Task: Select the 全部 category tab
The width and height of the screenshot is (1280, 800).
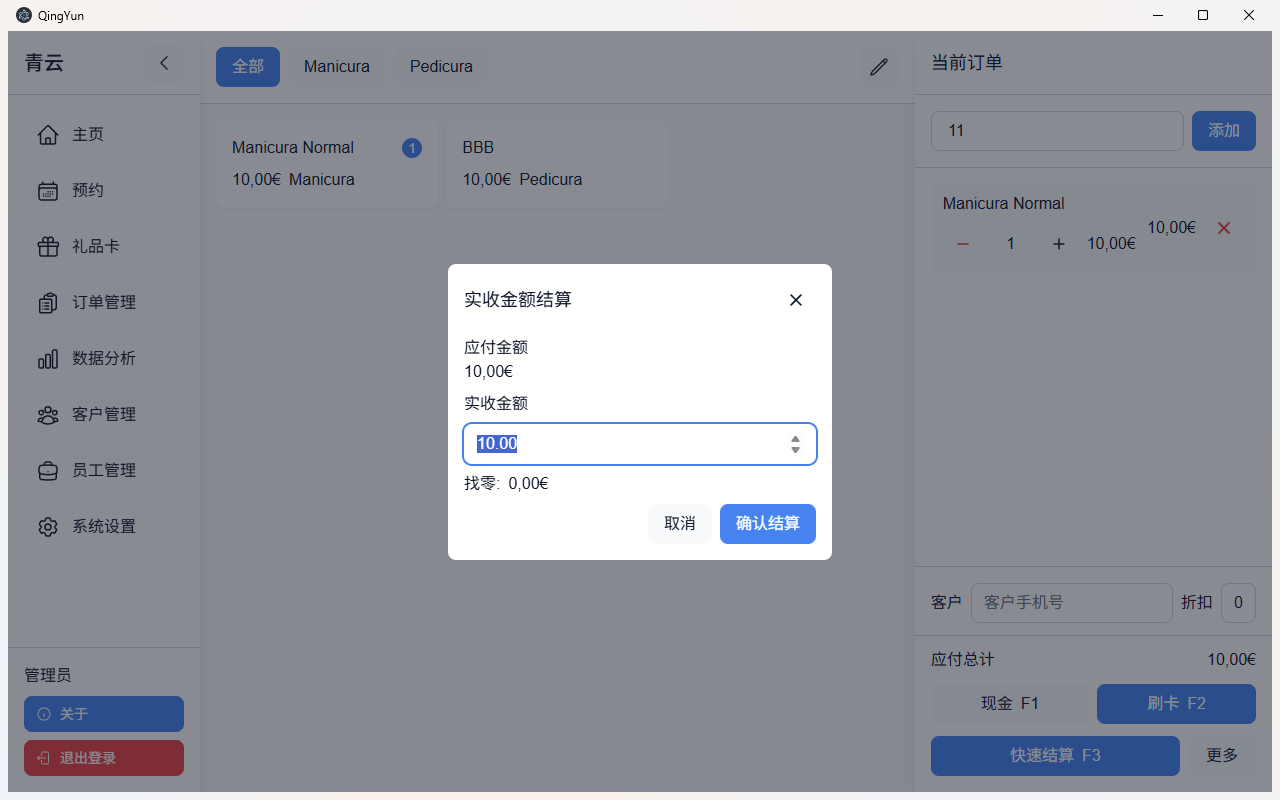Action: tap(248, 67)
